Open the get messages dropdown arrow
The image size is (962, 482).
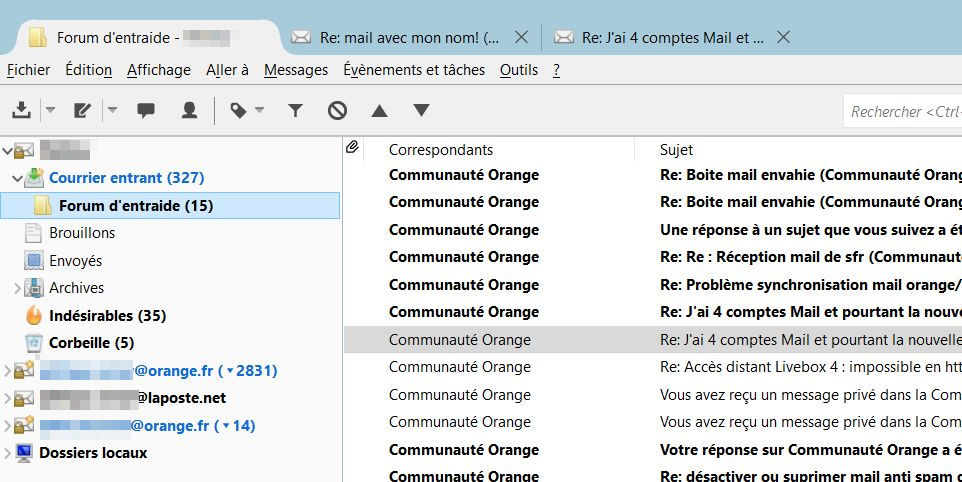click(50, 111)
